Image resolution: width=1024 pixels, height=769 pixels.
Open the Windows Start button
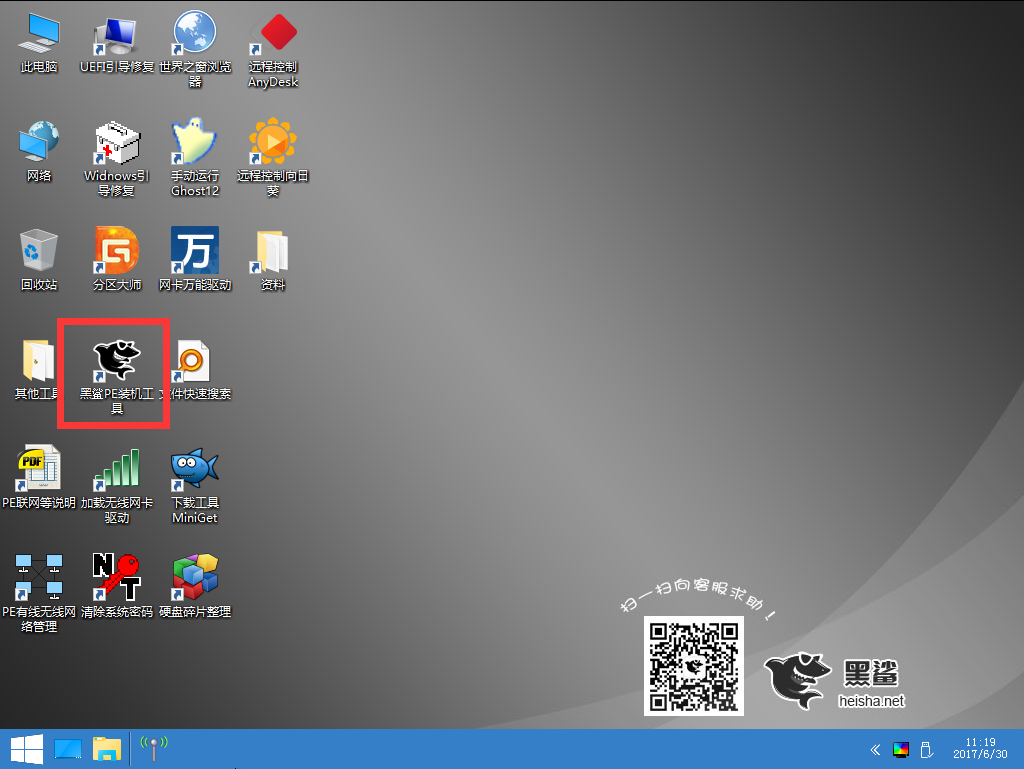(x=27, y=749)
